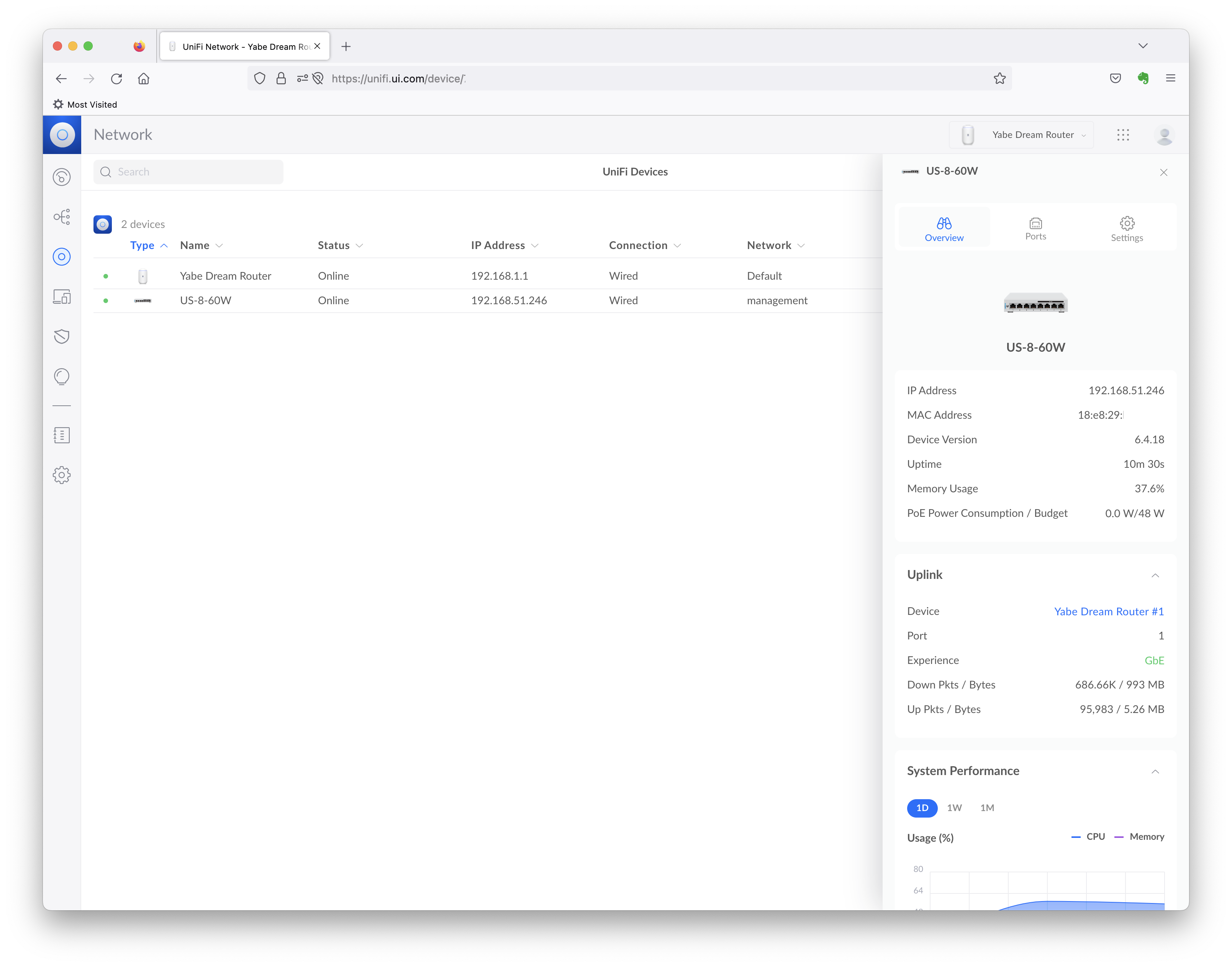The width and height of the screenshot is (1232, 967).
Task: Open the Yabe Dream Router #1 uplink link
Action: pos(1109,611)
